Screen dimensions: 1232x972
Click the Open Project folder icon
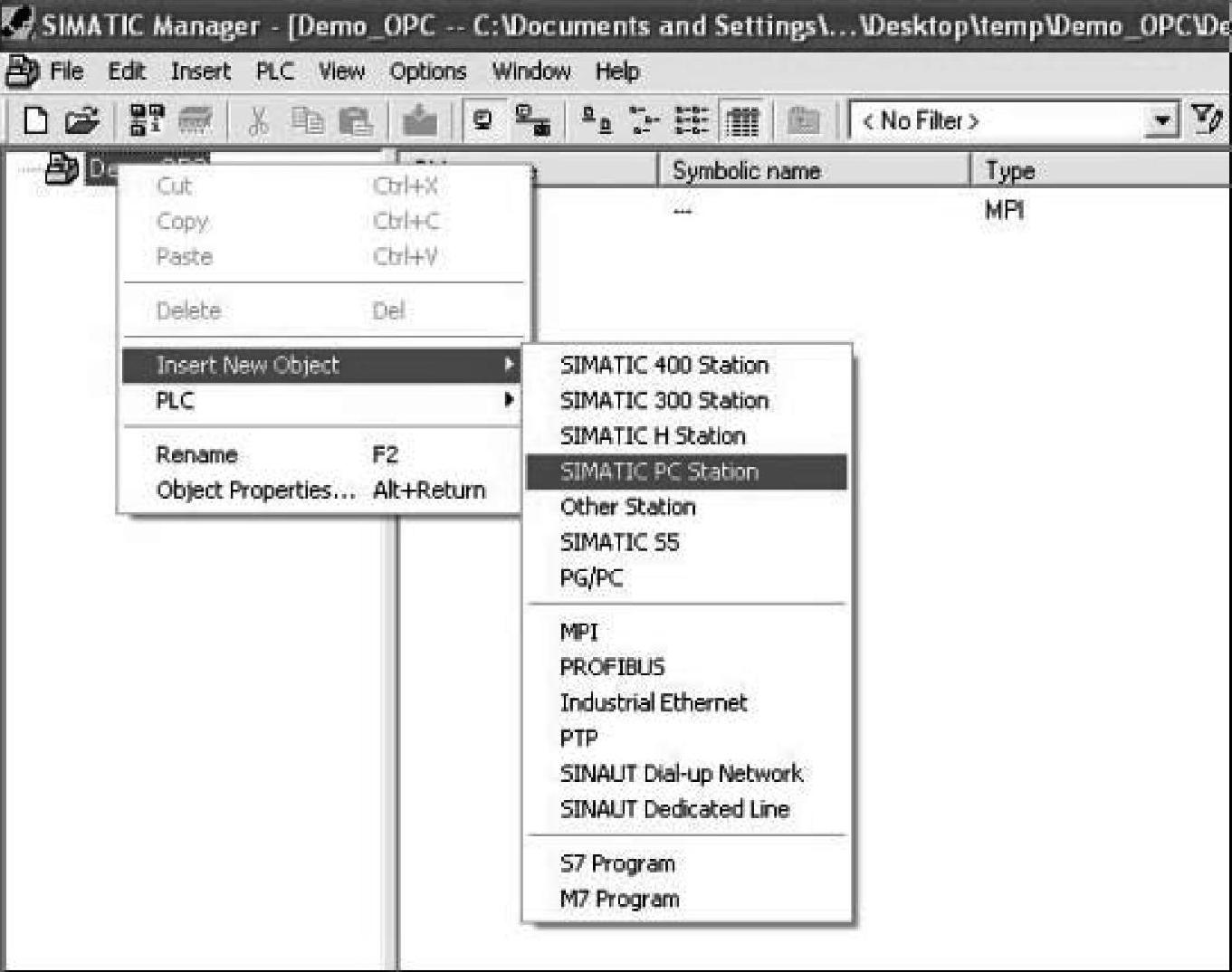click(x=81, y=120)
